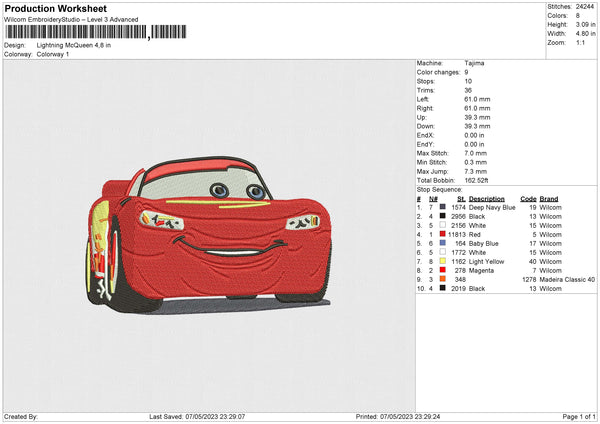Click the Baby Blue color swatch
This screenshot has height=424, width=600.
coord(442,243)
